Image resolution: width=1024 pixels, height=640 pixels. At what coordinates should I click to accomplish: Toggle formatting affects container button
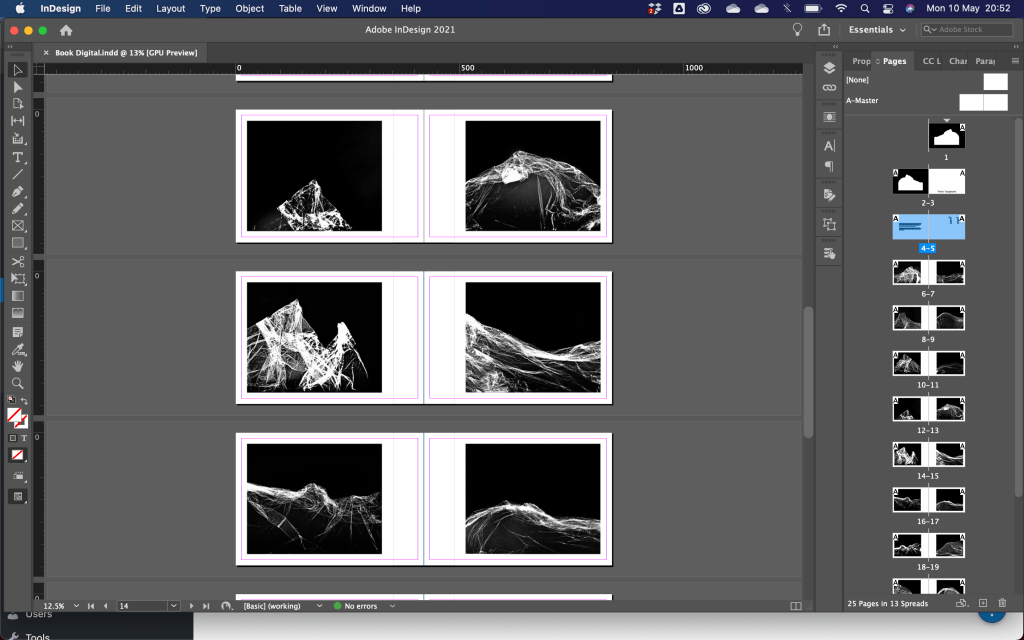pos(13,438)
